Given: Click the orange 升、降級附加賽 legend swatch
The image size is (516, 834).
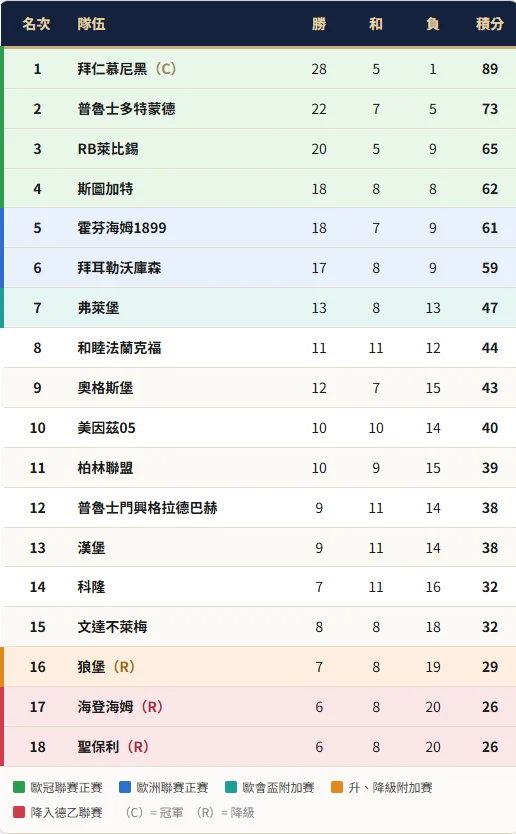Looking at the screenshot, I should tap(337, 787).
